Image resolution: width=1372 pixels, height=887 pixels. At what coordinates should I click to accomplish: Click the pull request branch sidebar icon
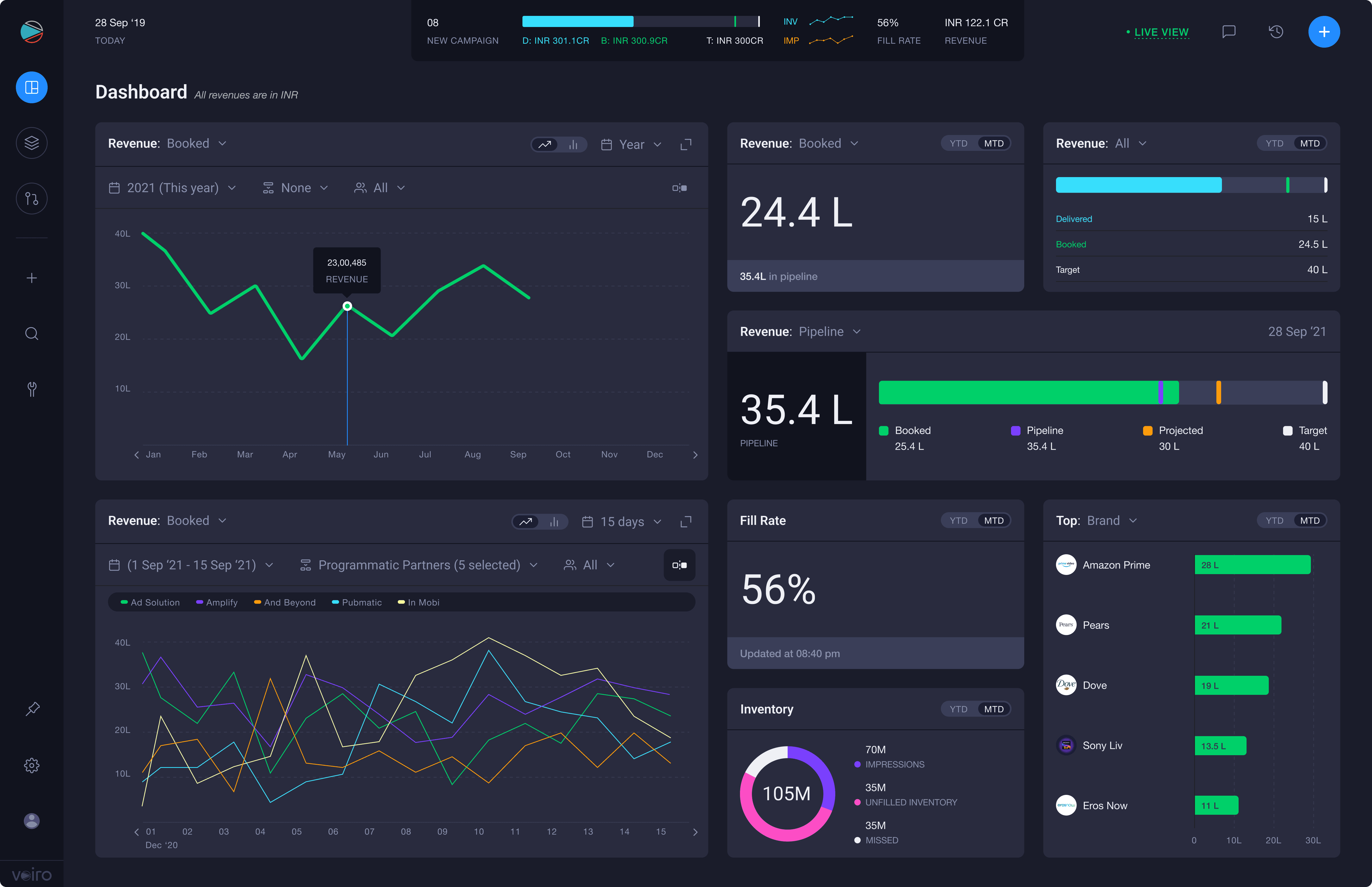[x=32, y=199]
